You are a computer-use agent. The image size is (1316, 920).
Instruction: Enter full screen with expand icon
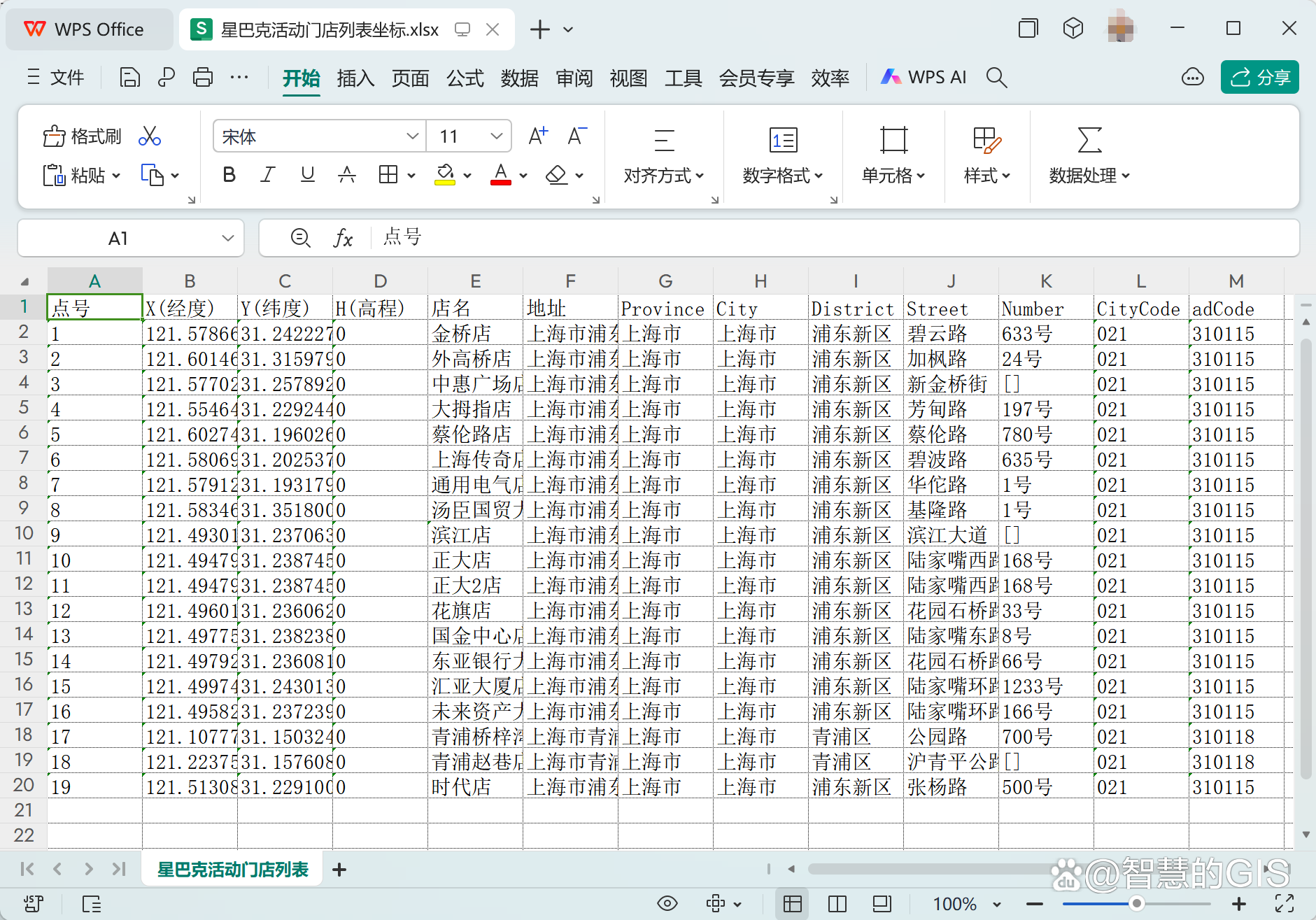tap(1285, 903)
